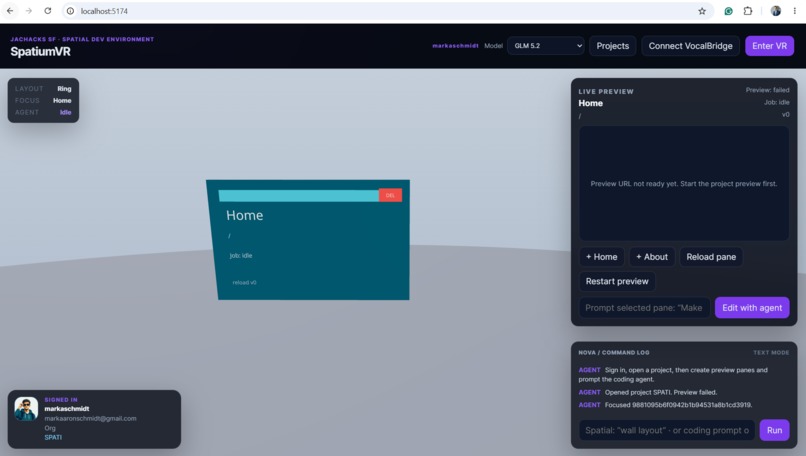Click the 'job: idle' text in Home pane
Screen dimensions: 806x456
(241, 256)
